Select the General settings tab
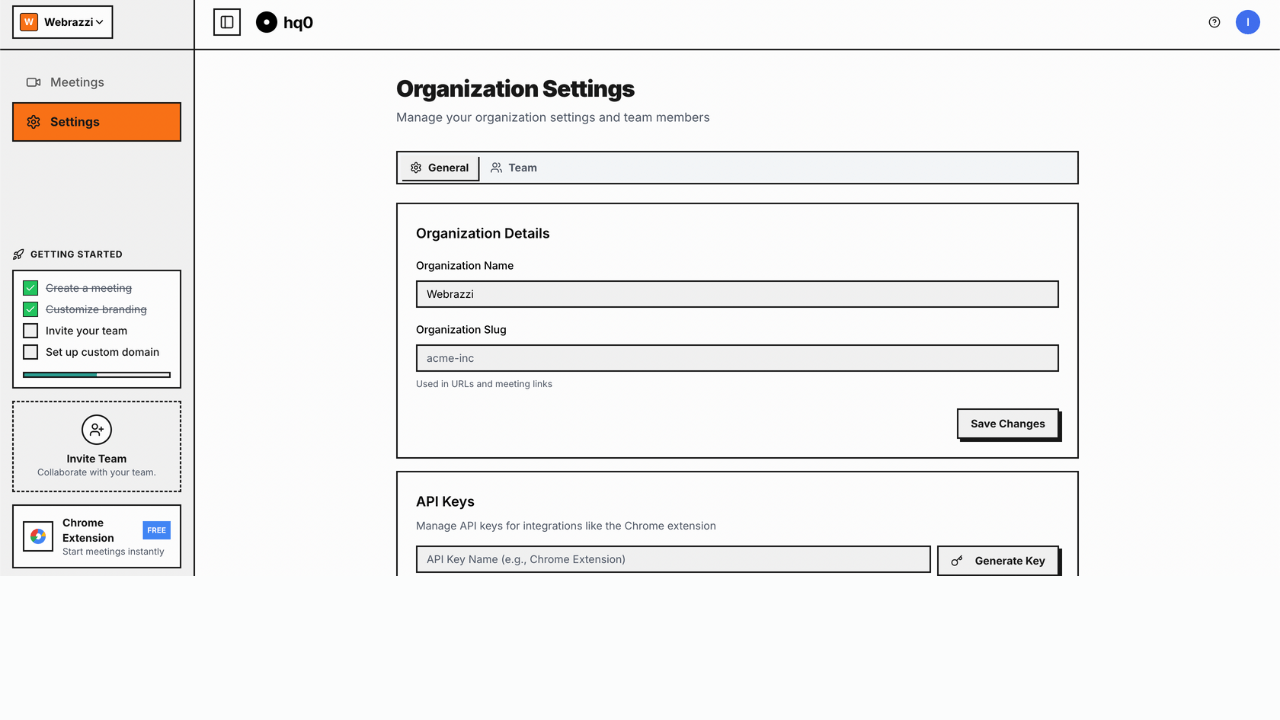 [x=439, y=167]
